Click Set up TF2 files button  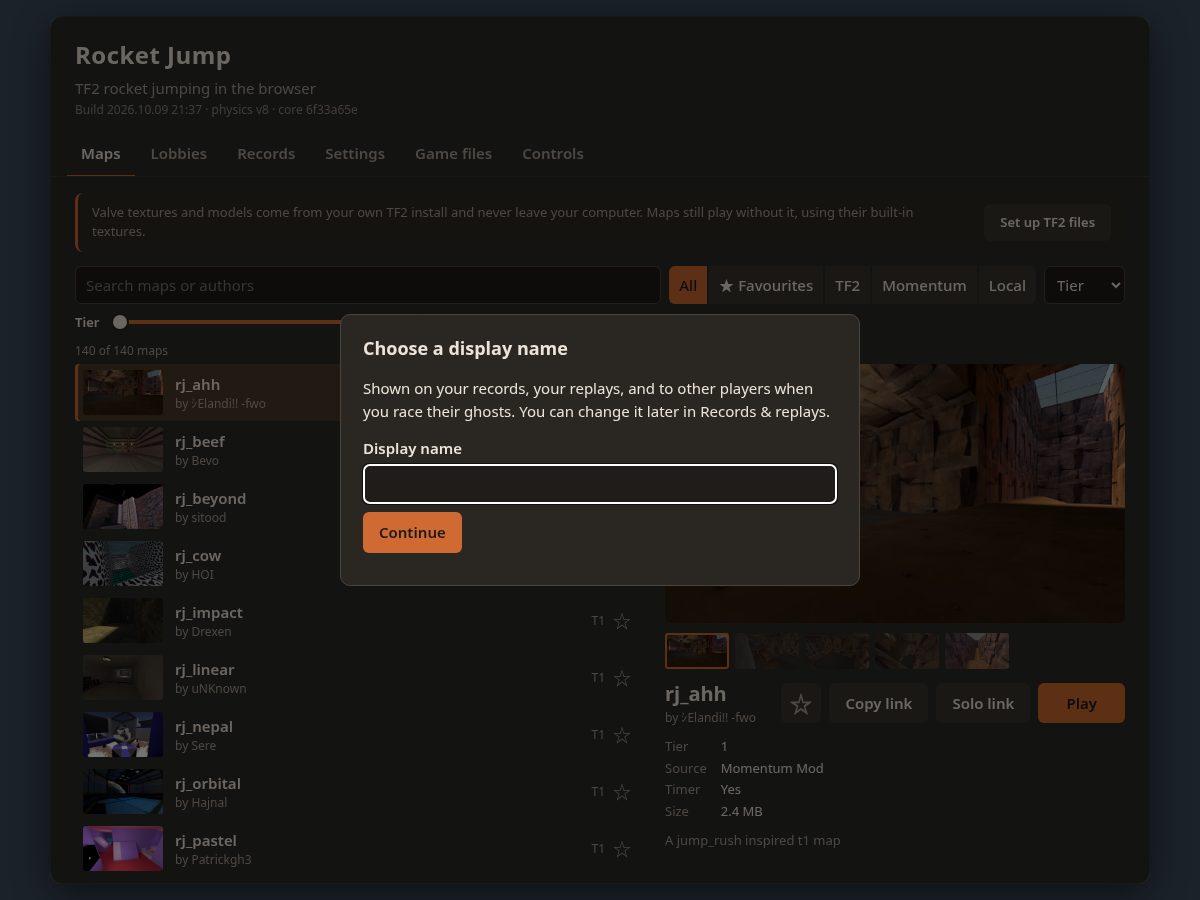click(x=1047, y=222)
